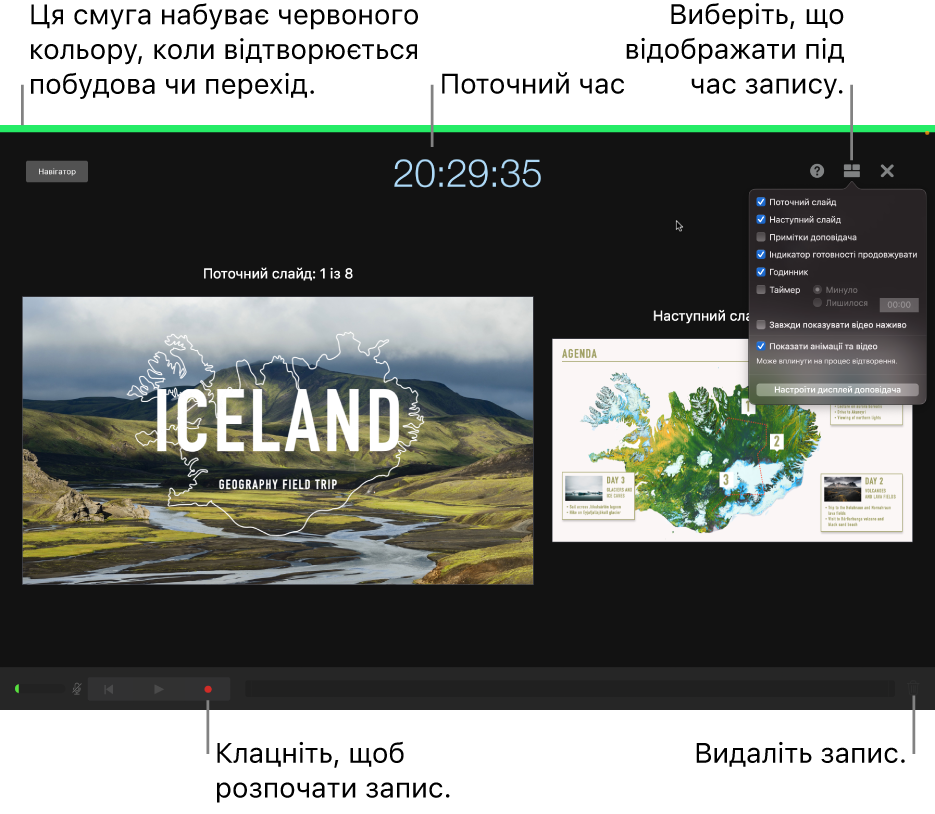Click the muted microphone icon
The image size is (935, 814).
(77, 689)
